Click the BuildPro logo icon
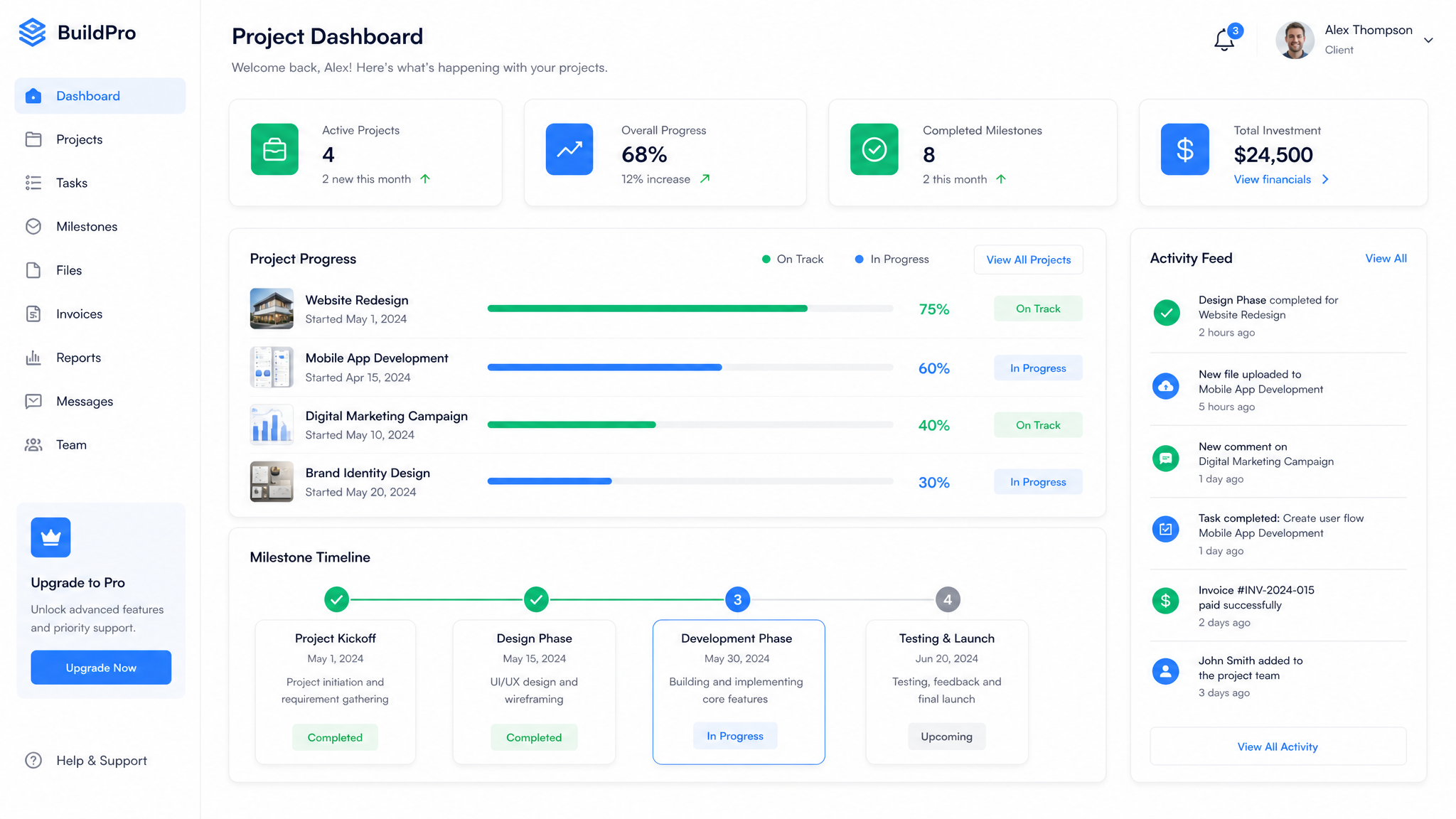Image resolution: width=1456 pixels, height=819 pixels. (32, 33)
